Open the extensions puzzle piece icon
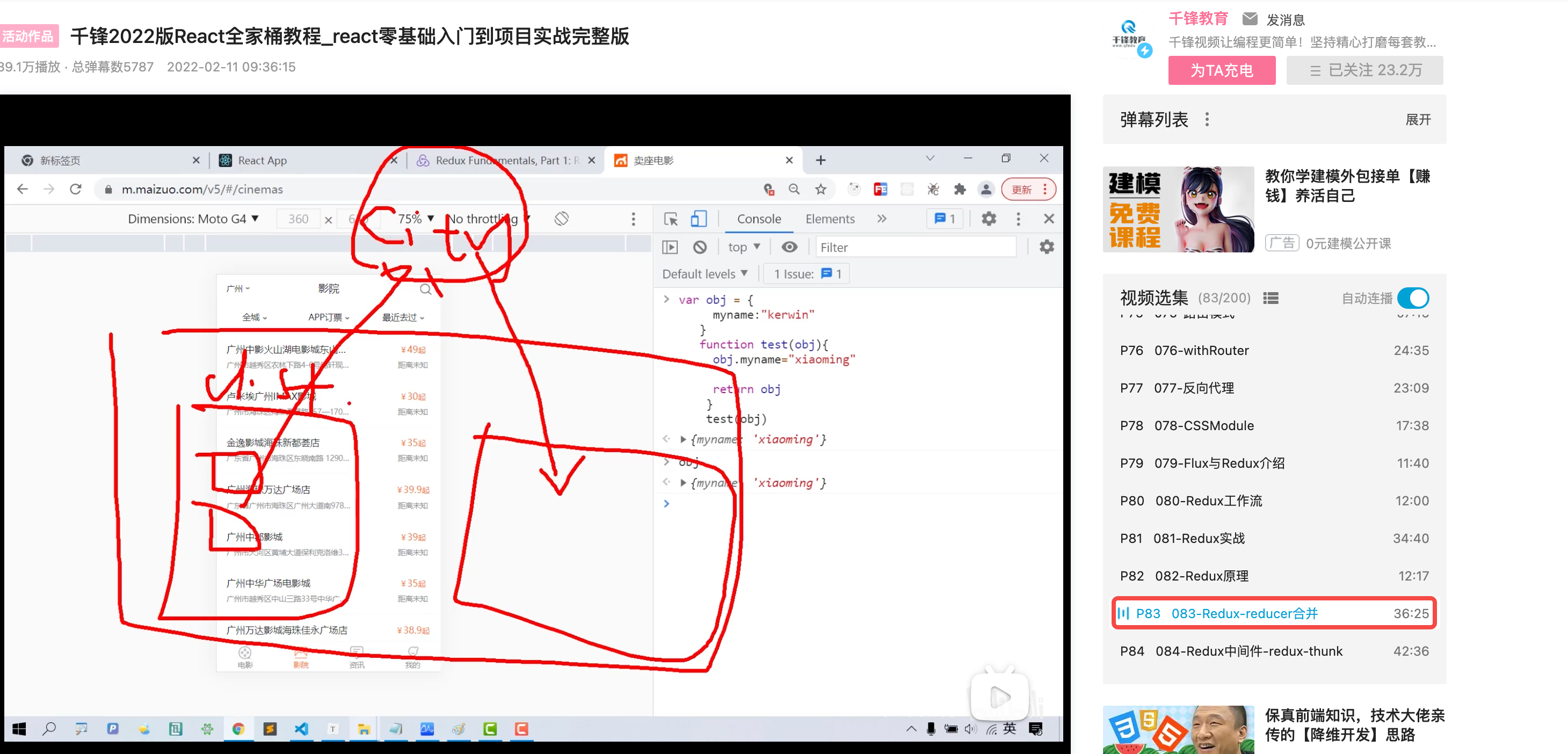This screenshot has height=754, width=1568. [x=959, y=189]
